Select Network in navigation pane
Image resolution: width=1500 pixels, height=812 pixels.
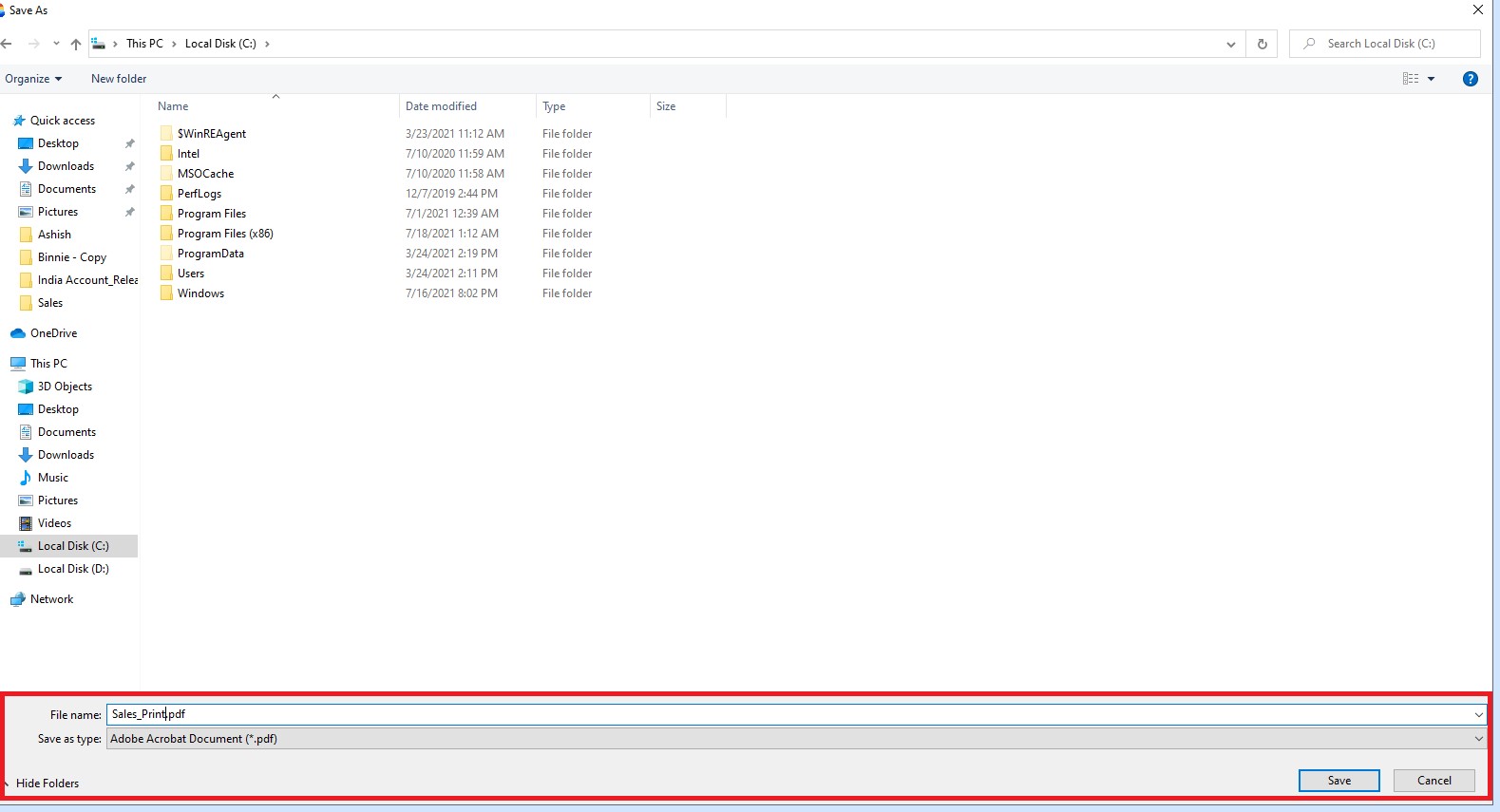[51, 599]
